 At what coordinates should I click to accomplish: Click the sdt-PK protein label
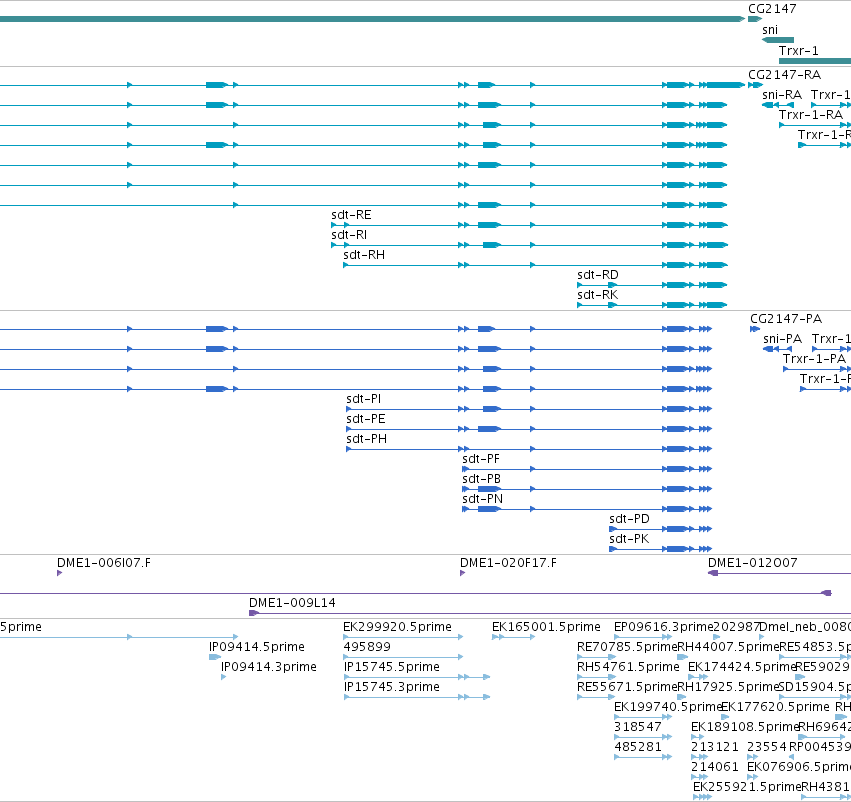(628, 539)
